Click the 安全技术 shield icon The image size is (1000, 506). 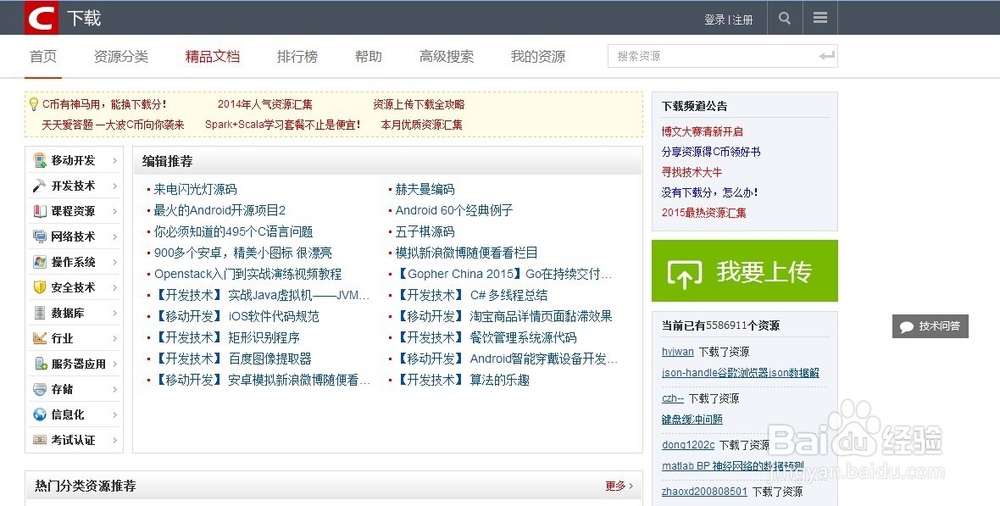(40, 287)
